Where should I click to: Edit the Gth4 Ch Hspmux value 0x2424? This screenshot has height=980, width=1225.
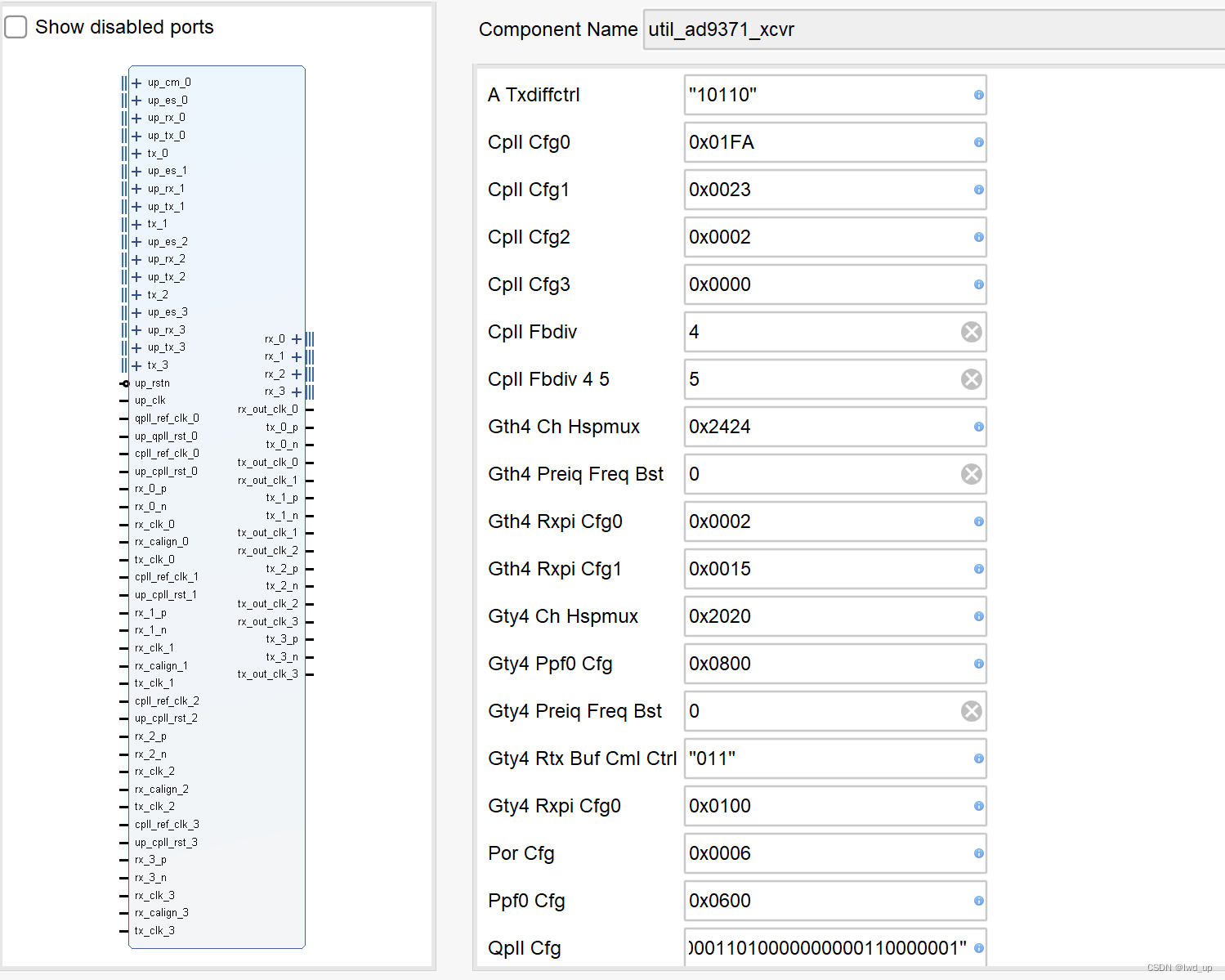click(x=835, y=427)
